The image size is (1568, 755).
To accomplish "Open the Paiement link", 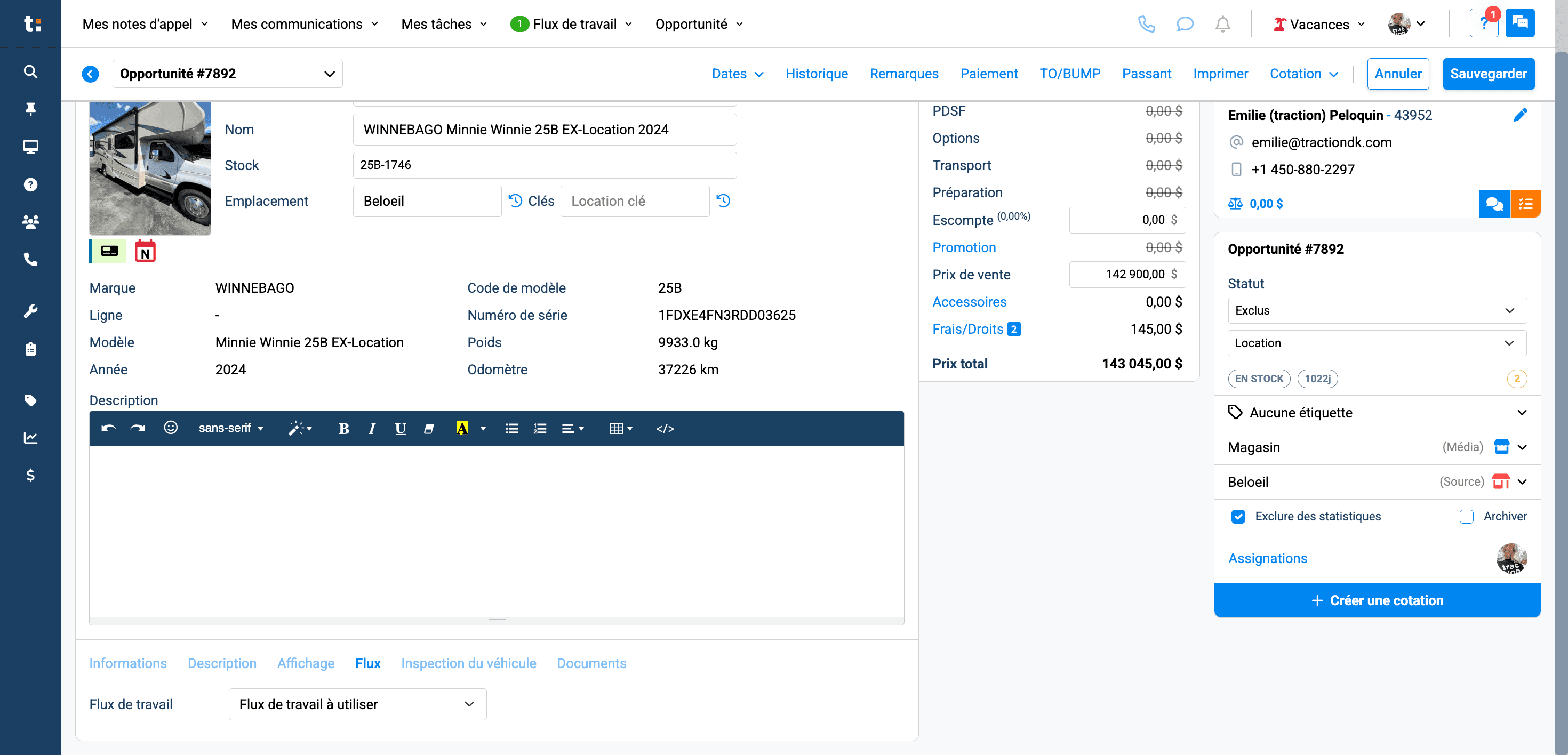I will pos(988,74).
